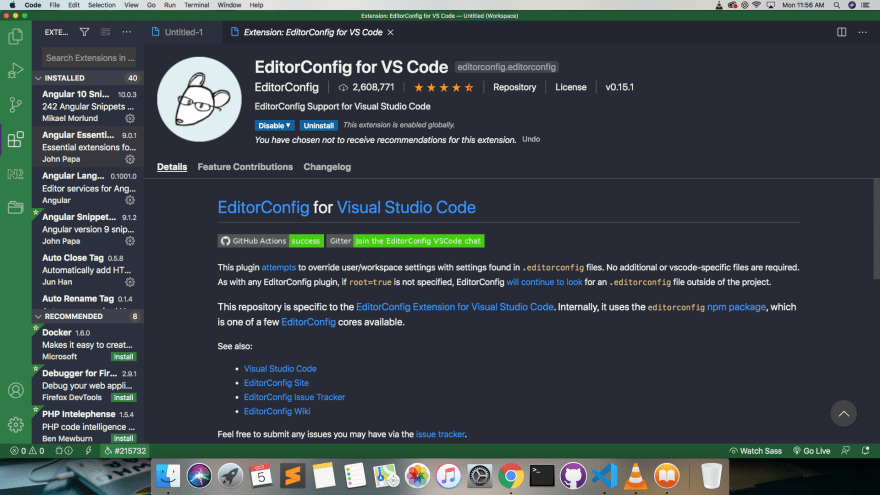The width and height of the screenshot is (880, 495).
Task: Open the Disable dropdown for EditorConfig
Action: (274, 126)
